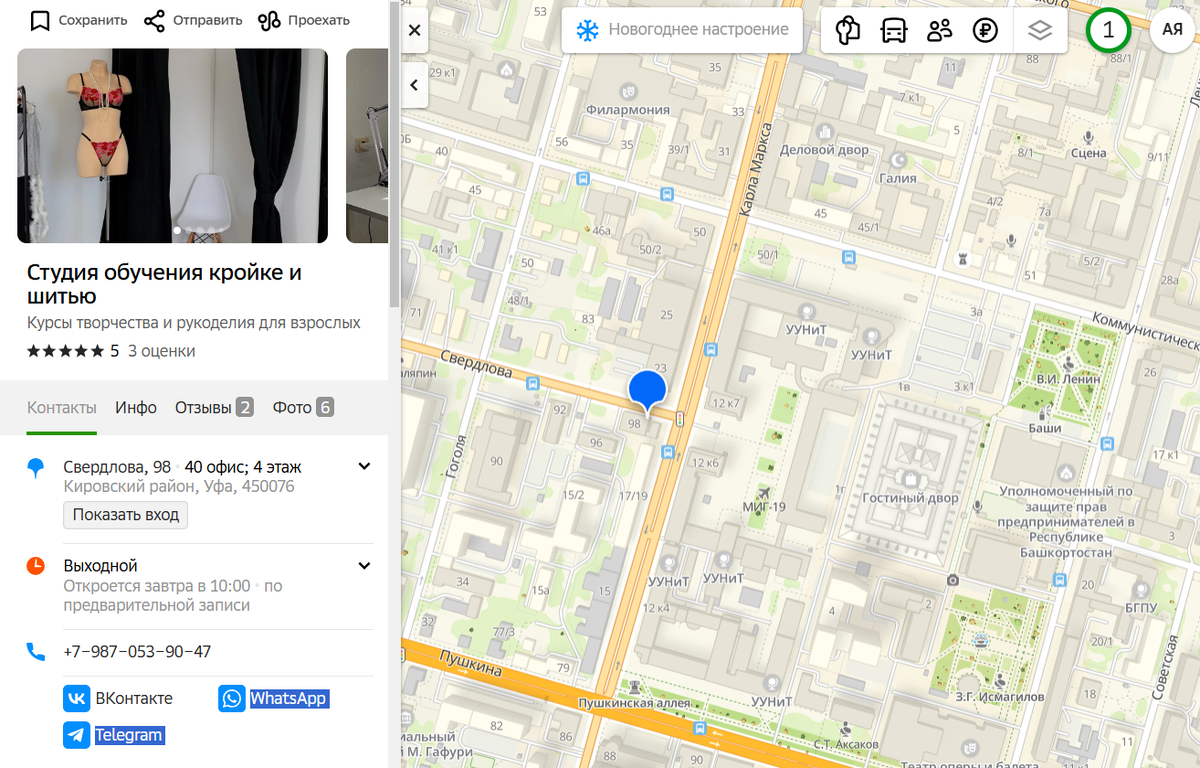Click the Свердлова street label
Screen dimensions: 1200x768
(x=477, y=366)
